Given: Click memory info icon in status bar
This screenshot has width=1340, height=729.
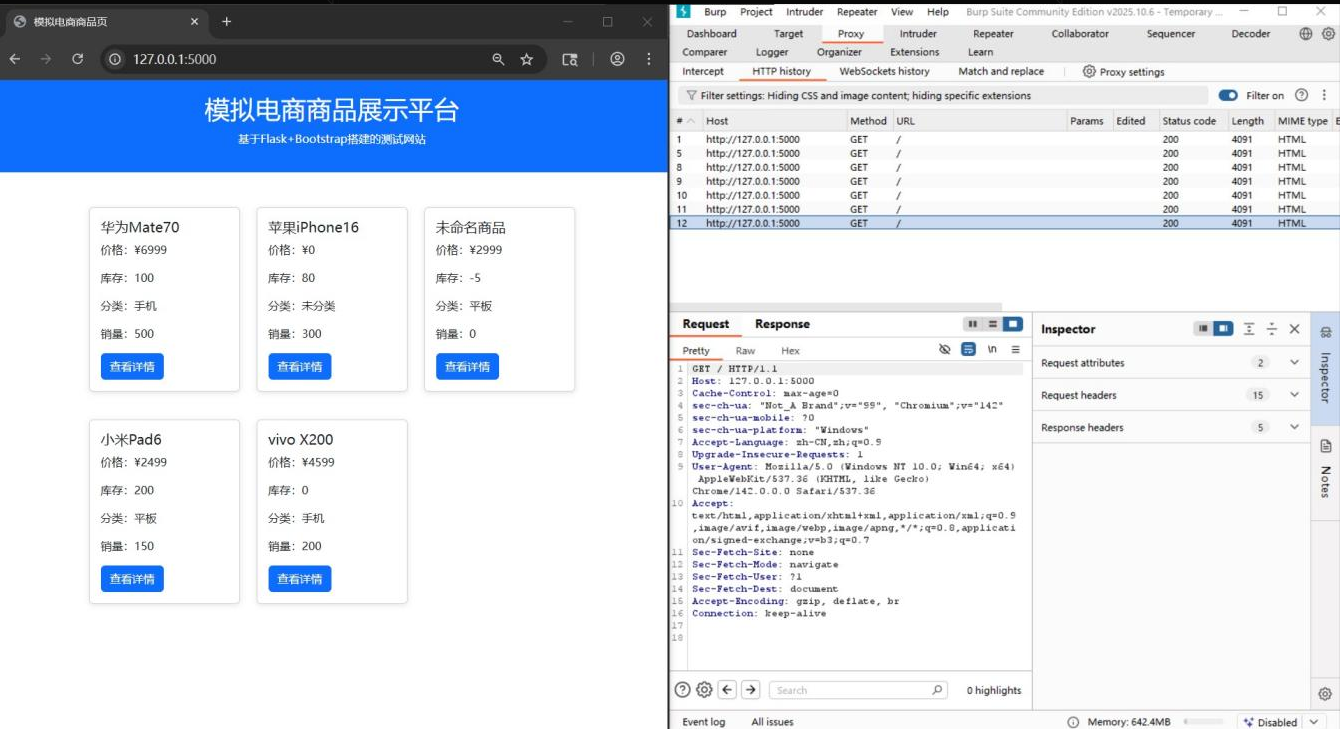Looking at the screenshot, I should click(1073, 722).
